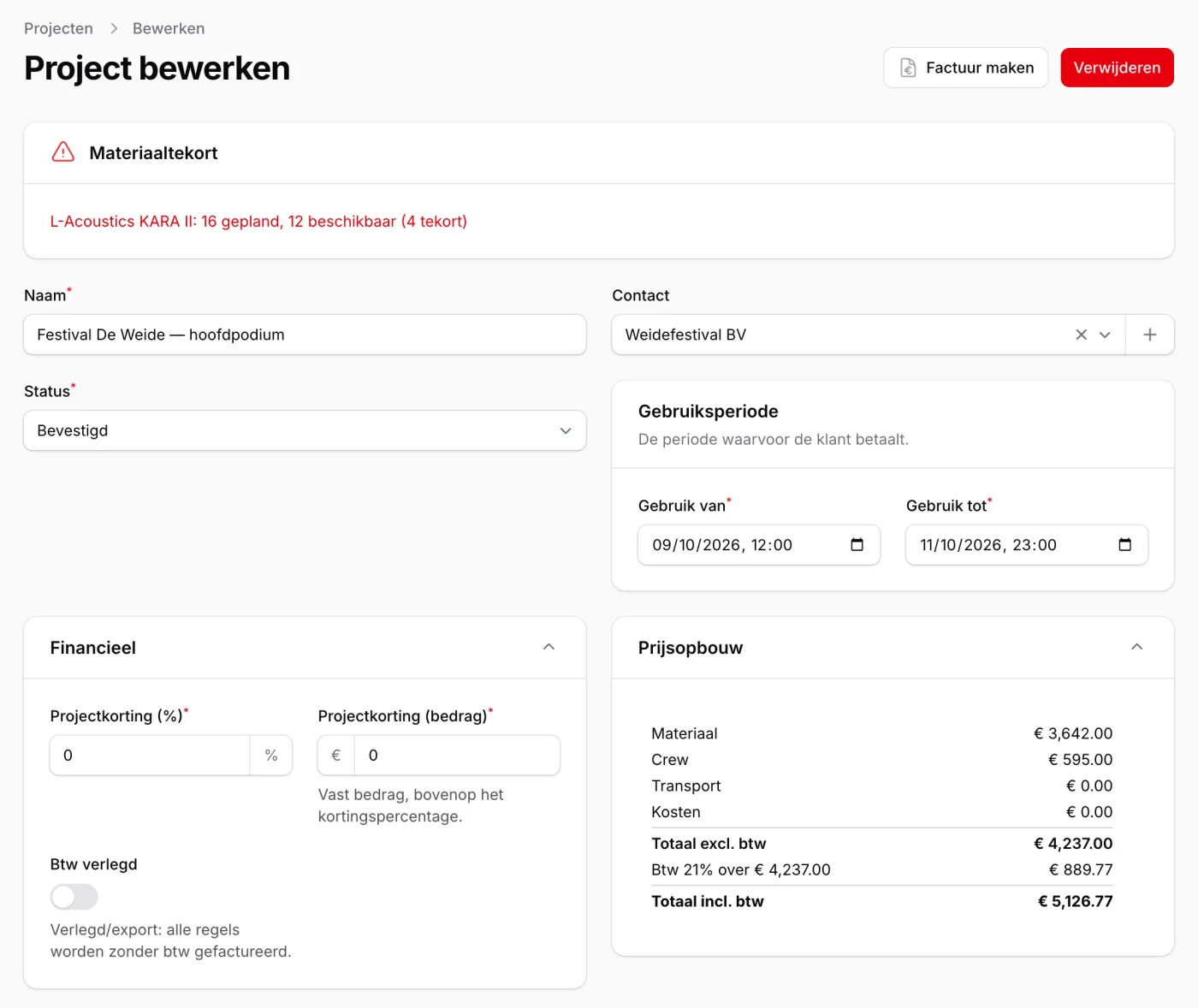1198x1008 pixels.
Task: Click the Financieel section title
Action: [92, 648]
